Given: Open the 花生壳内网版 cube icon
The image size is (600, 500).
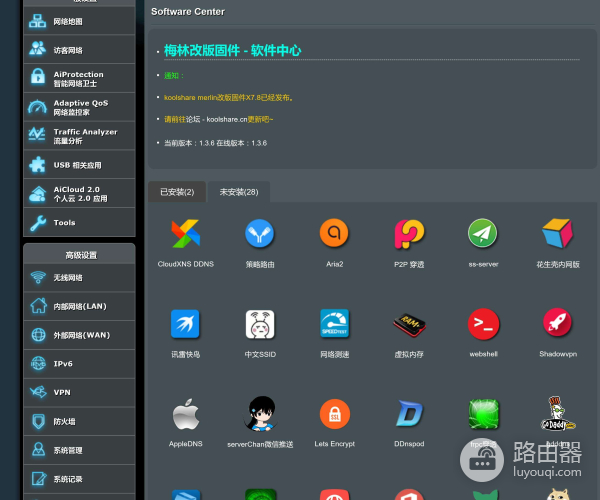Looking at the screenshot, I should (557, 234).
